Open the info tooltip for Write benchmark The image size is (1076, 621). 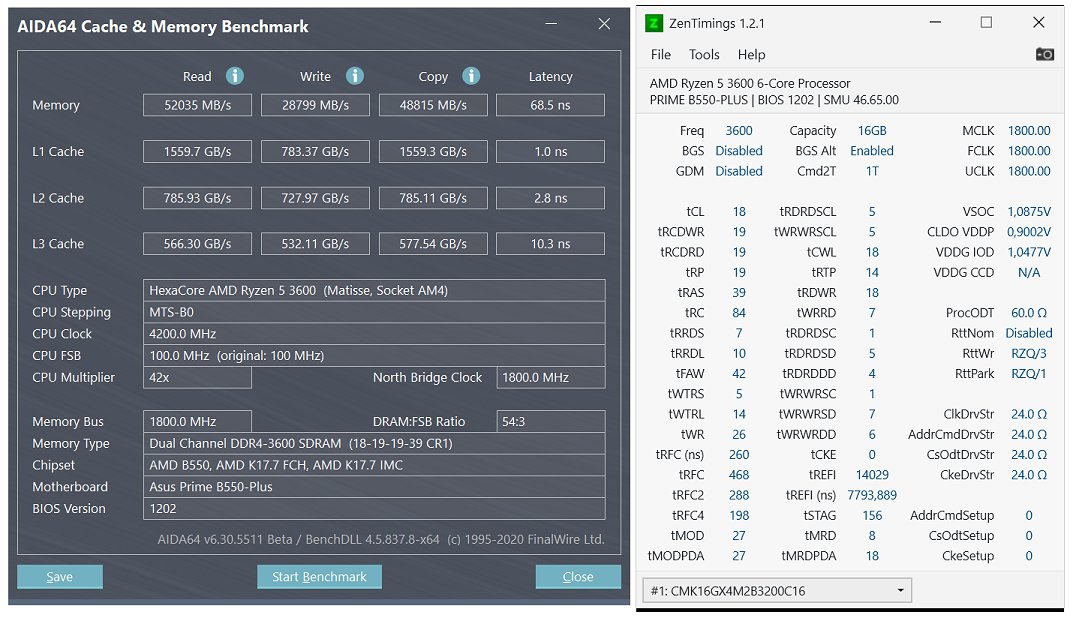click(353, 76)
